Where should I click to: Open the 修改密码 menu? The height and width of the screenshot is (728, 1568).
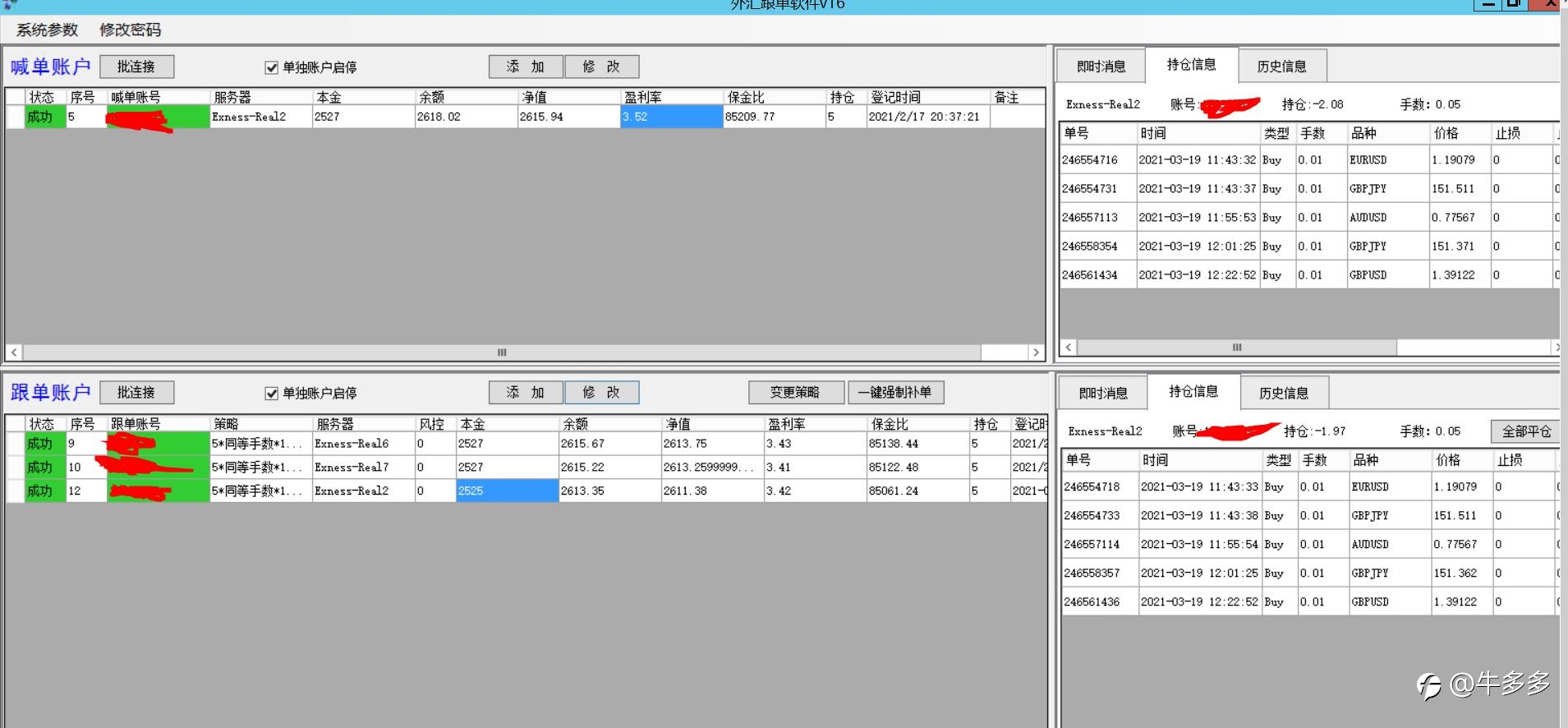[130, 30]
